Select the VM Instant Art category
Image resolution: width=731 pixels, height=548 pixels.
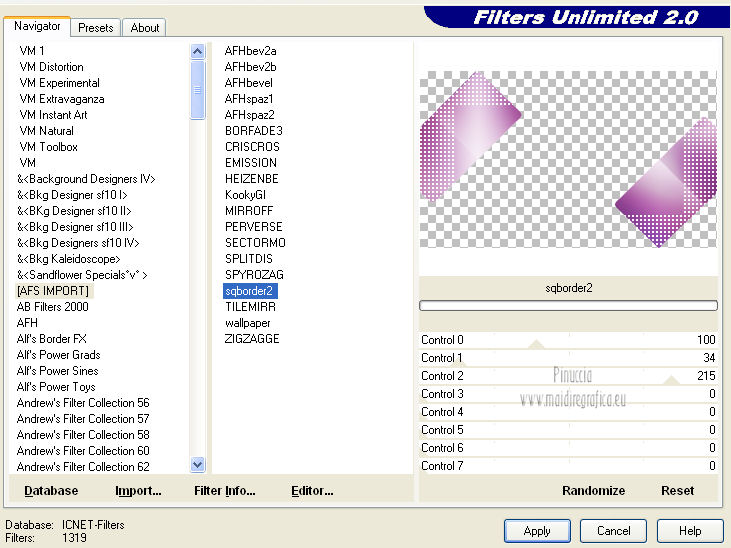[53, 115]
